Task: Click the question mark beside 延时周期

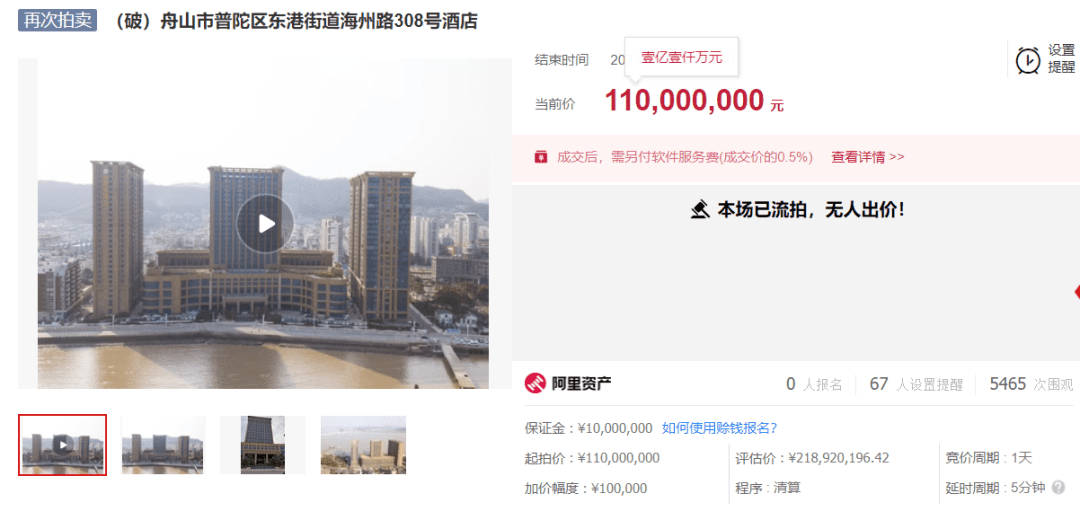Action: pos(1058,488)
